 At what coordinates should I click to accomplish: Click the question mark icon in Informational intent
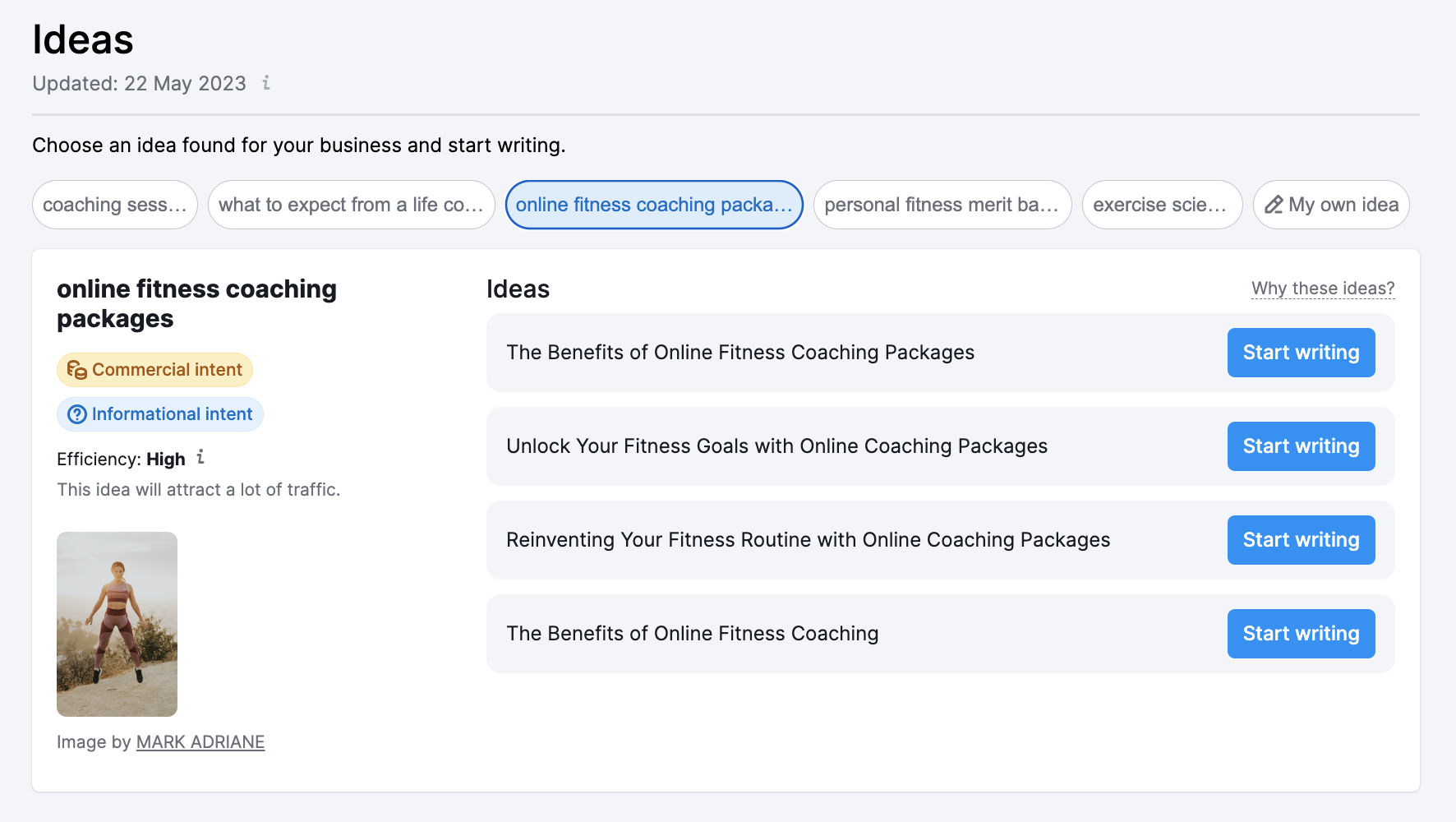(x=77, y=414)
